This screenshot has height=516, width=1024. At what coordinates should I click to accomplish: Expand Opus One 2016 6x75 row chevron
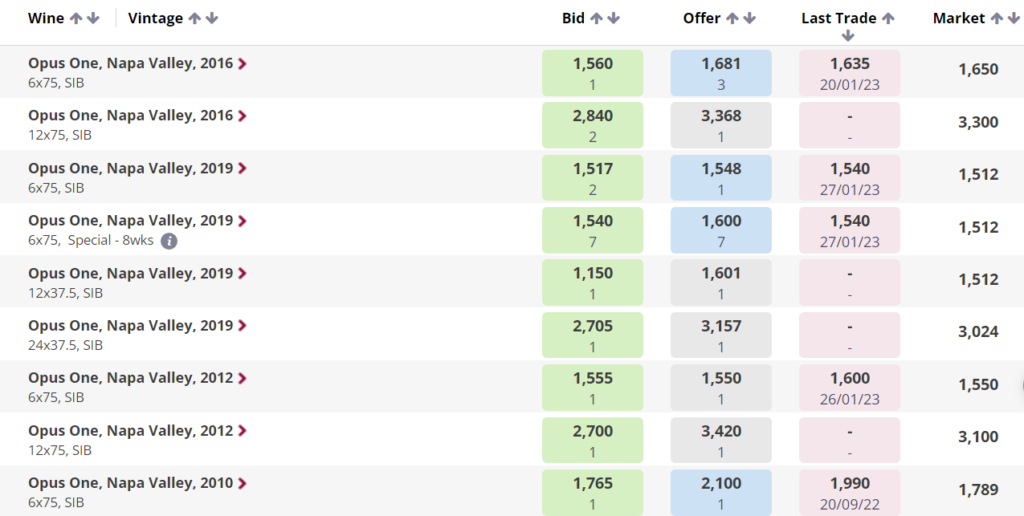tap(242, 63)
